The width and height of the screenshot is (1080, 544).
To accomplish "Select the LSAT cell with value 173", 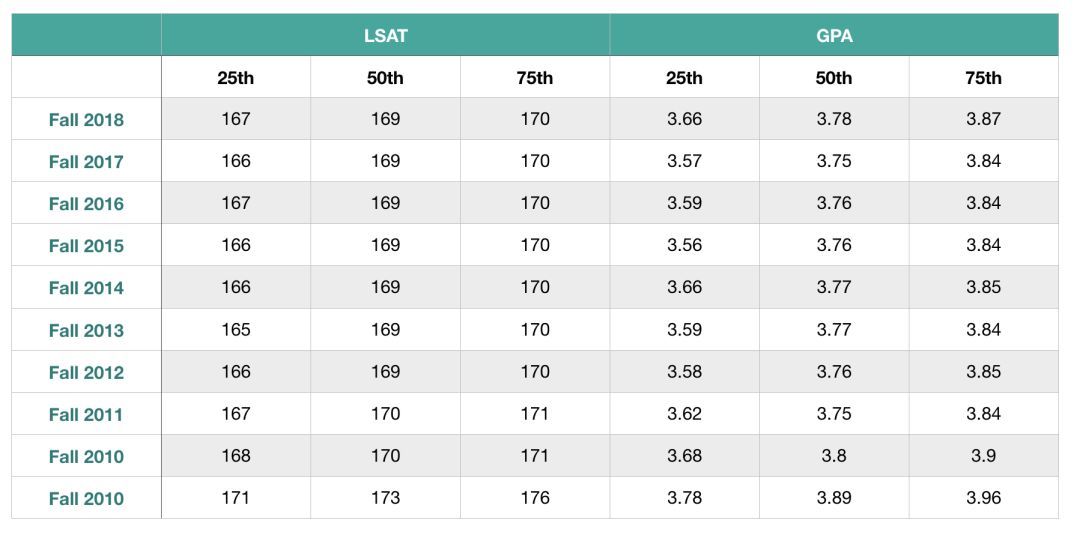I will [385, 498].
